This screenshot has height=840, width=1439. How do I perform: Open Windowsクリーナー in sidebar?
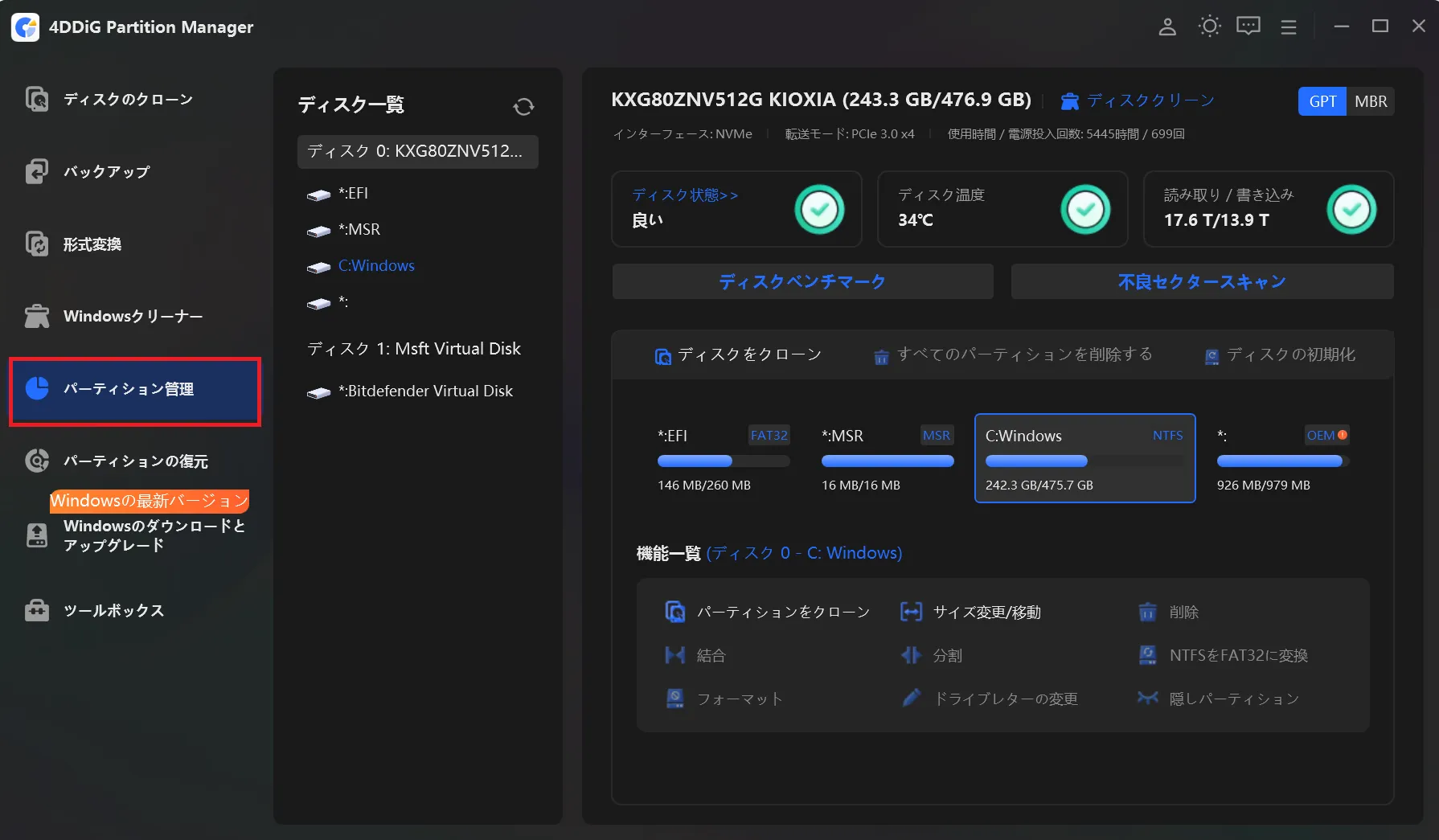click(133, 316)
